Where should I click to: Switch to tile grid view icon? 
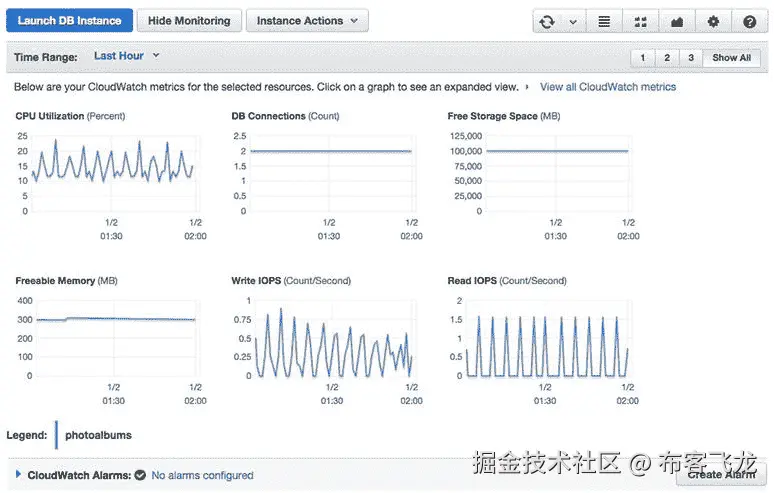click(x=640, y=22)
